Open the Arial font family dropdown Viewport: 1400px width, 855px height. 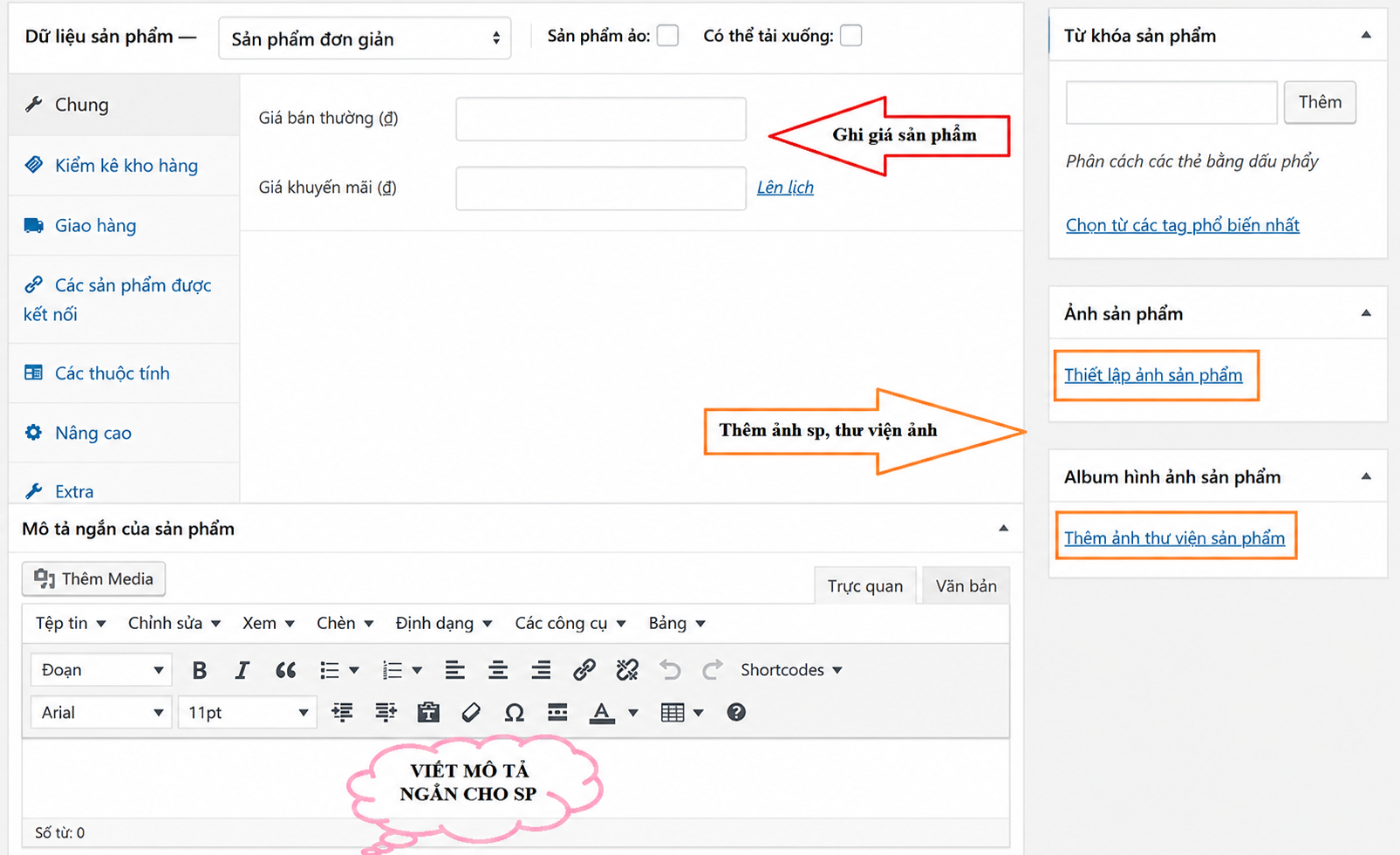[x=101, y=713]
